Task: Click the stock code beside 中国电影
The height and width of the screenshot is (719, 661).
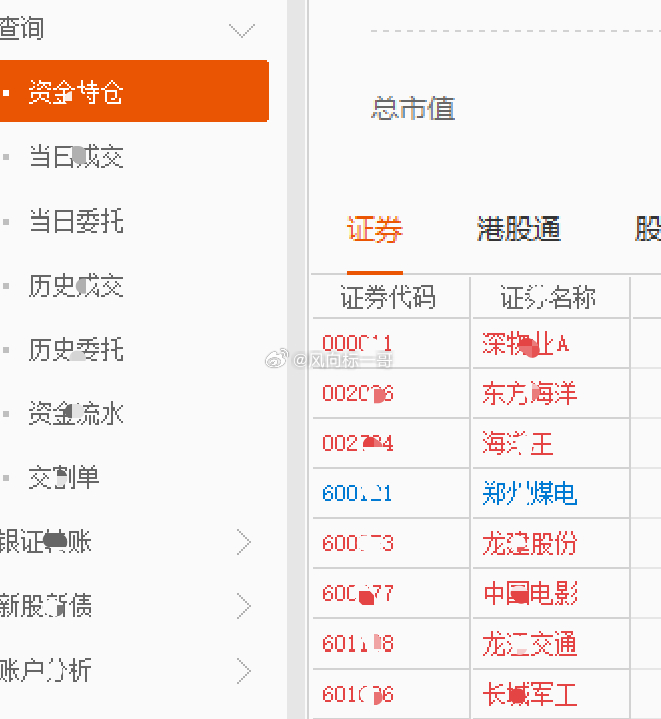Action: click(x=358, y=594)
